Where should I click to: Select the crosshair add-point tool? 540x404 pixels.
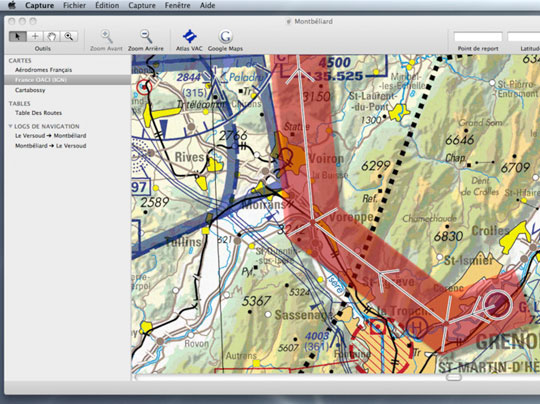pyautogui.click(x=35, y=36)
